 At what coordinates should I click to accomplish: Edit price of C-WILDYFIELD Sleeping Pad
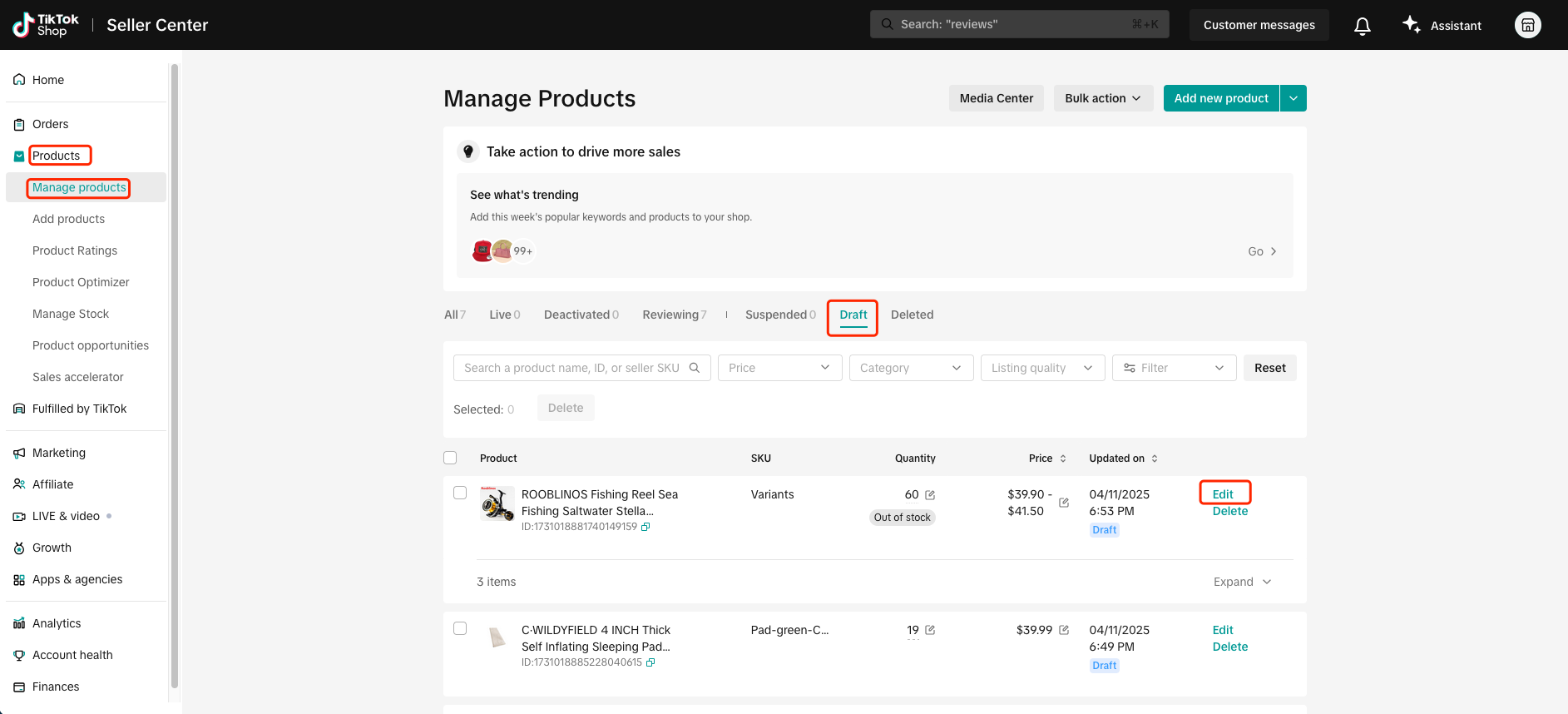(1064, 630)
